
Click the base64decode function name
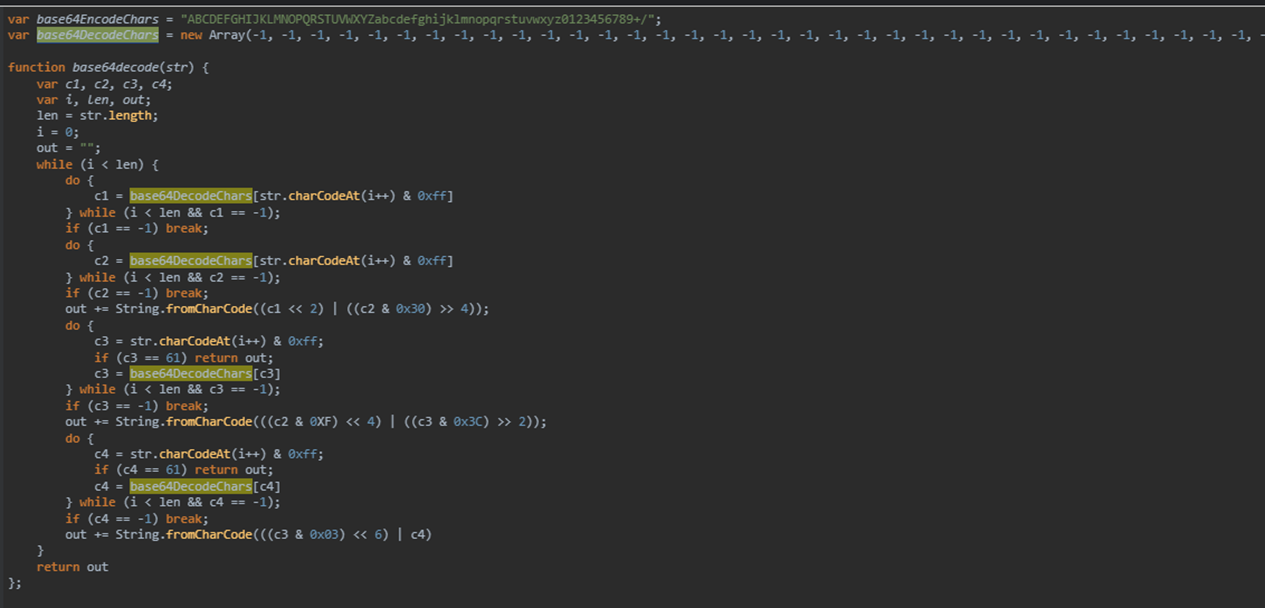(118, 68)
